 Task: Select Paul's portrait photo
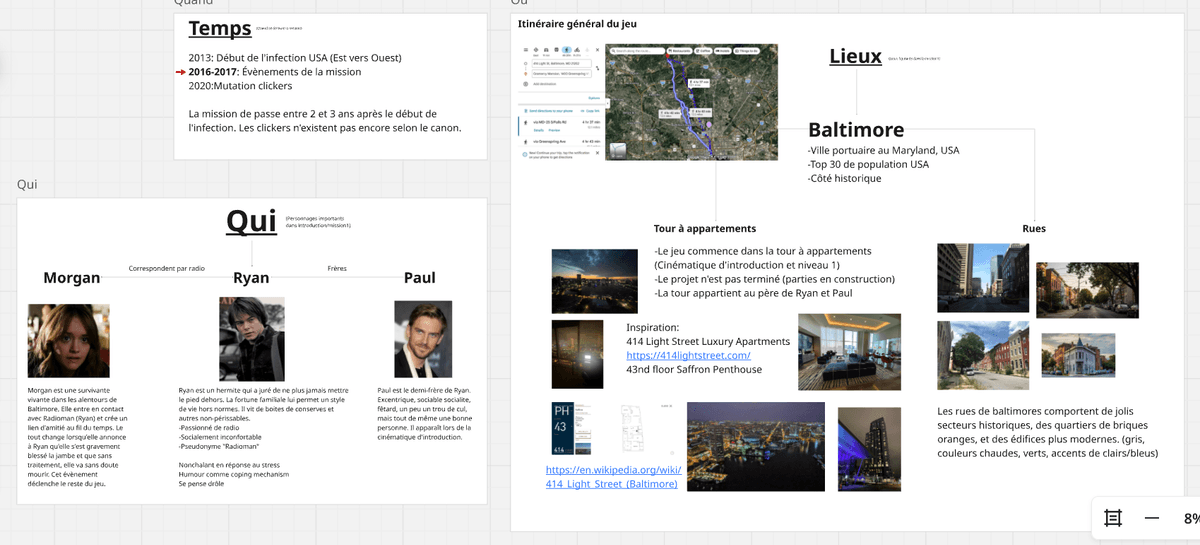click(x=423, y=339)
